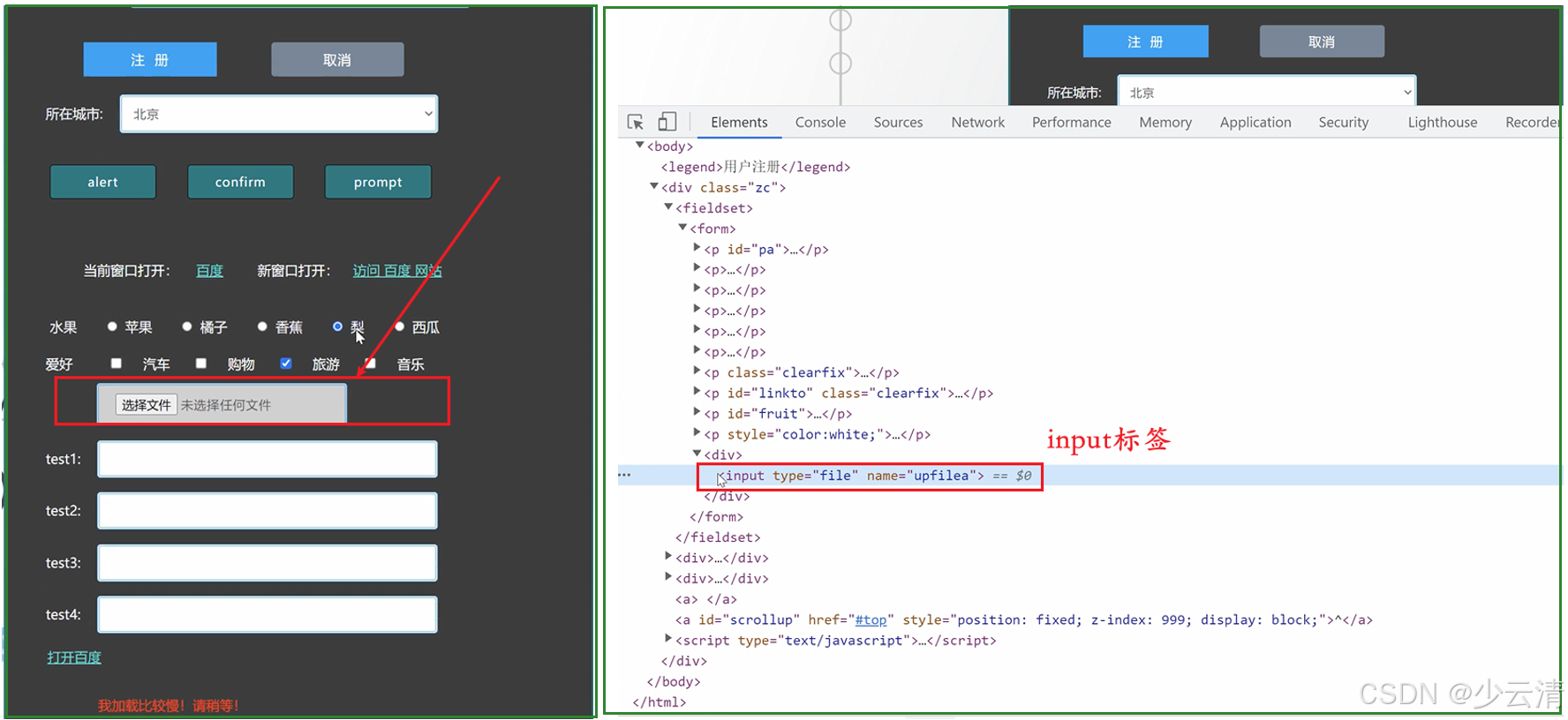Expand the p id="fruit" node
The width and height of the screenshot is (1568, 720).
[697, 412]
